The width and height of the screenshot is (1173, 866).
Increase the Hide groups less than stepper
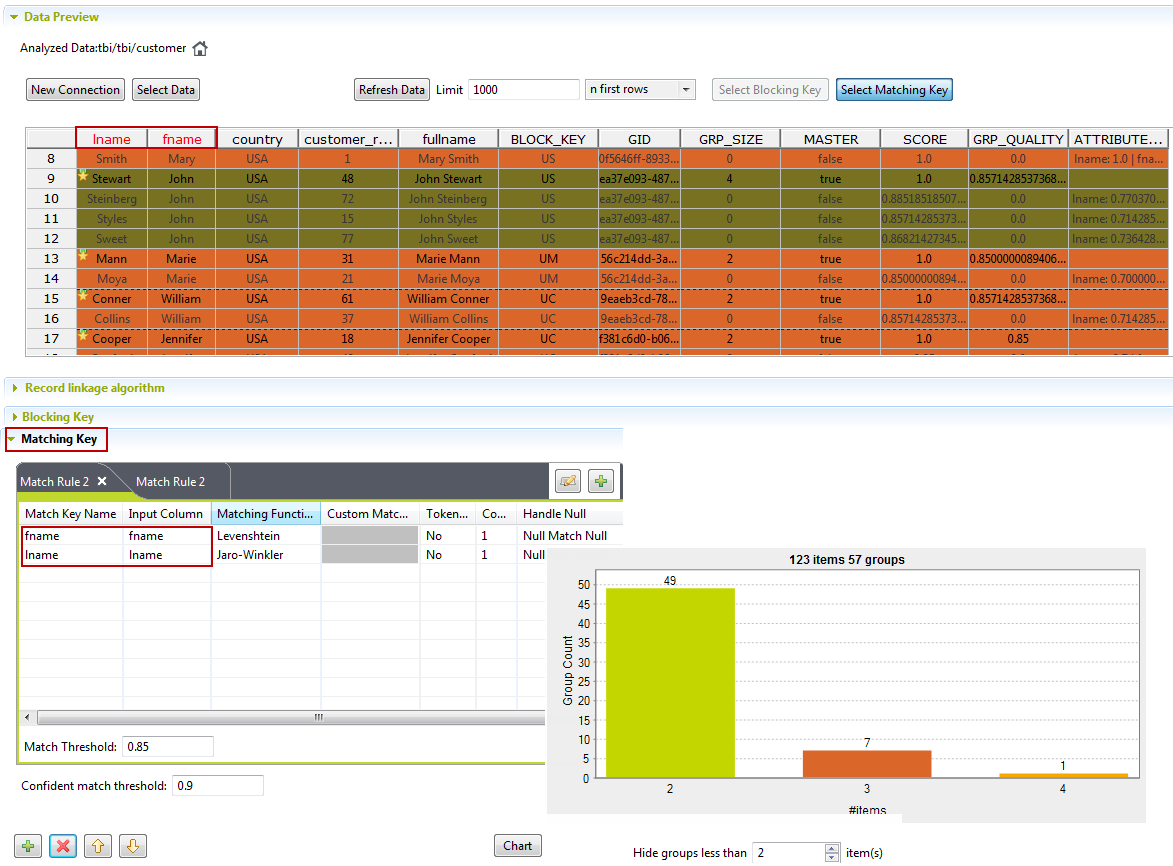click(x=832, y=848)
